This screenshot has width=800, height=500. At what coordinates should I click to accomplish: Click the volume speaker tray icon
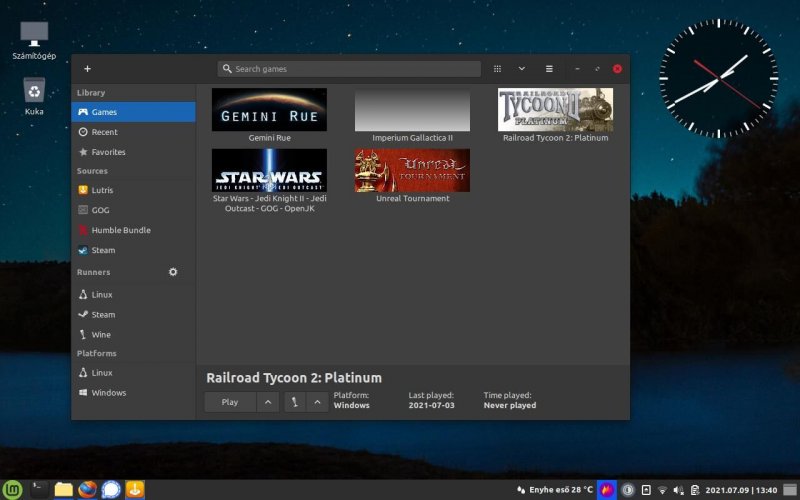[679, 490]
